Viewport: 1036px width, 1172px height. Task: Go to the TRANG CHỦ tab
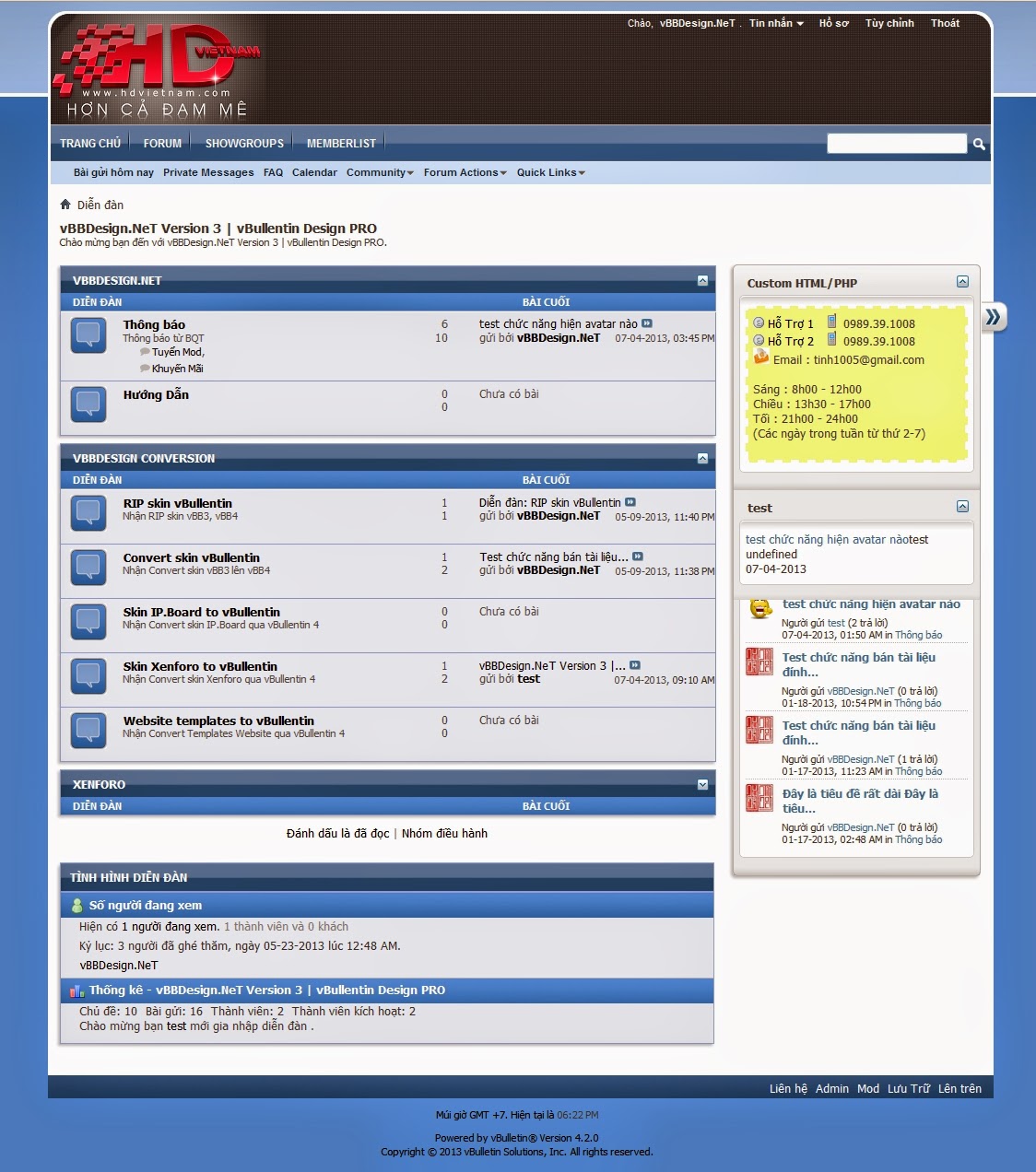90,144
